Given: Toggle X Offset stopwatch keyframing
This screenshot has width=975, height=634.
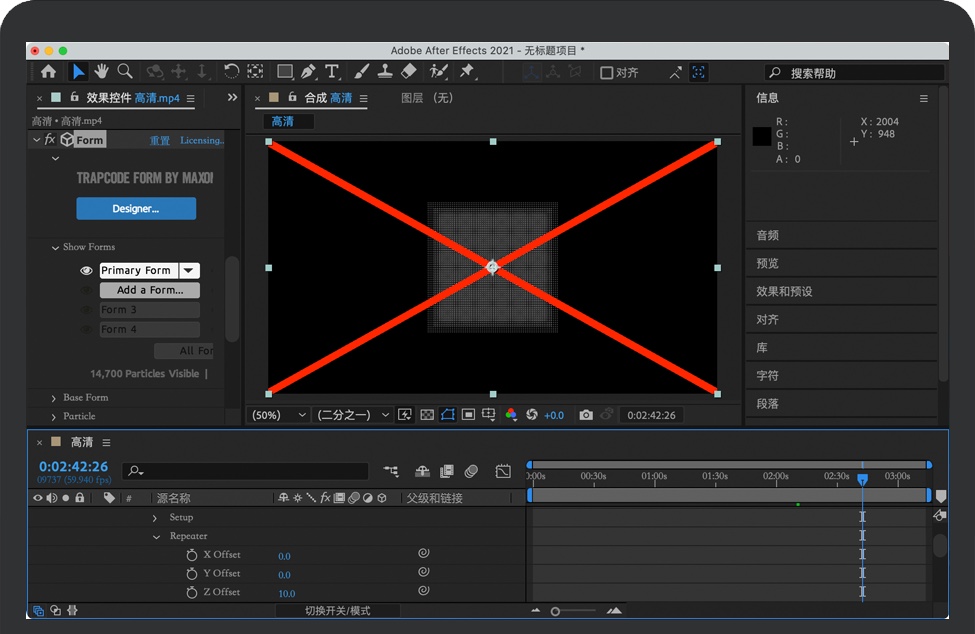Looking at the screenshot, I should pos(192,555).
